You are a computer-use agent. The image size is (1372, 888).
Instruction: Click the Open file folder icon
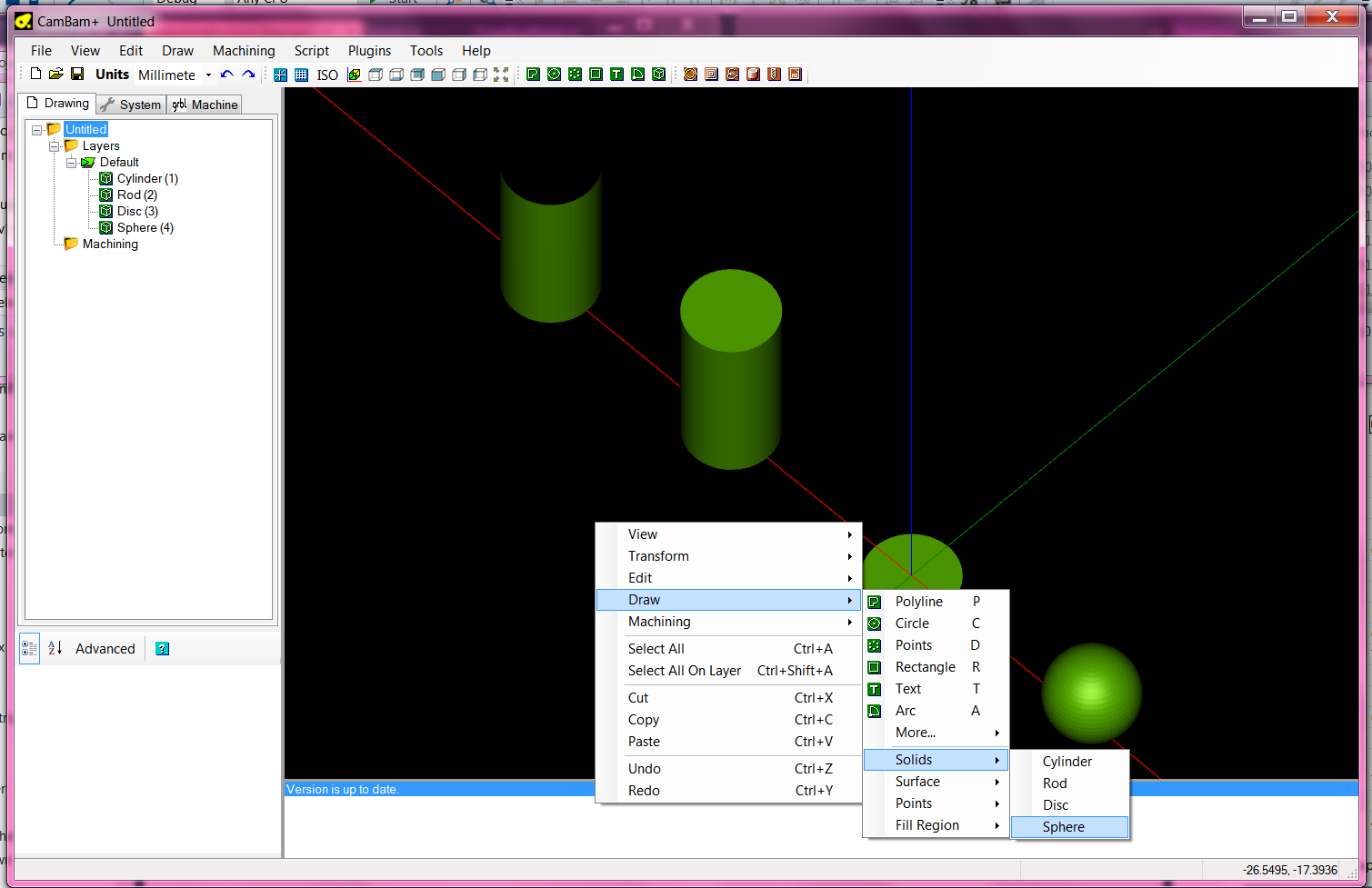(x=56, y=75)
